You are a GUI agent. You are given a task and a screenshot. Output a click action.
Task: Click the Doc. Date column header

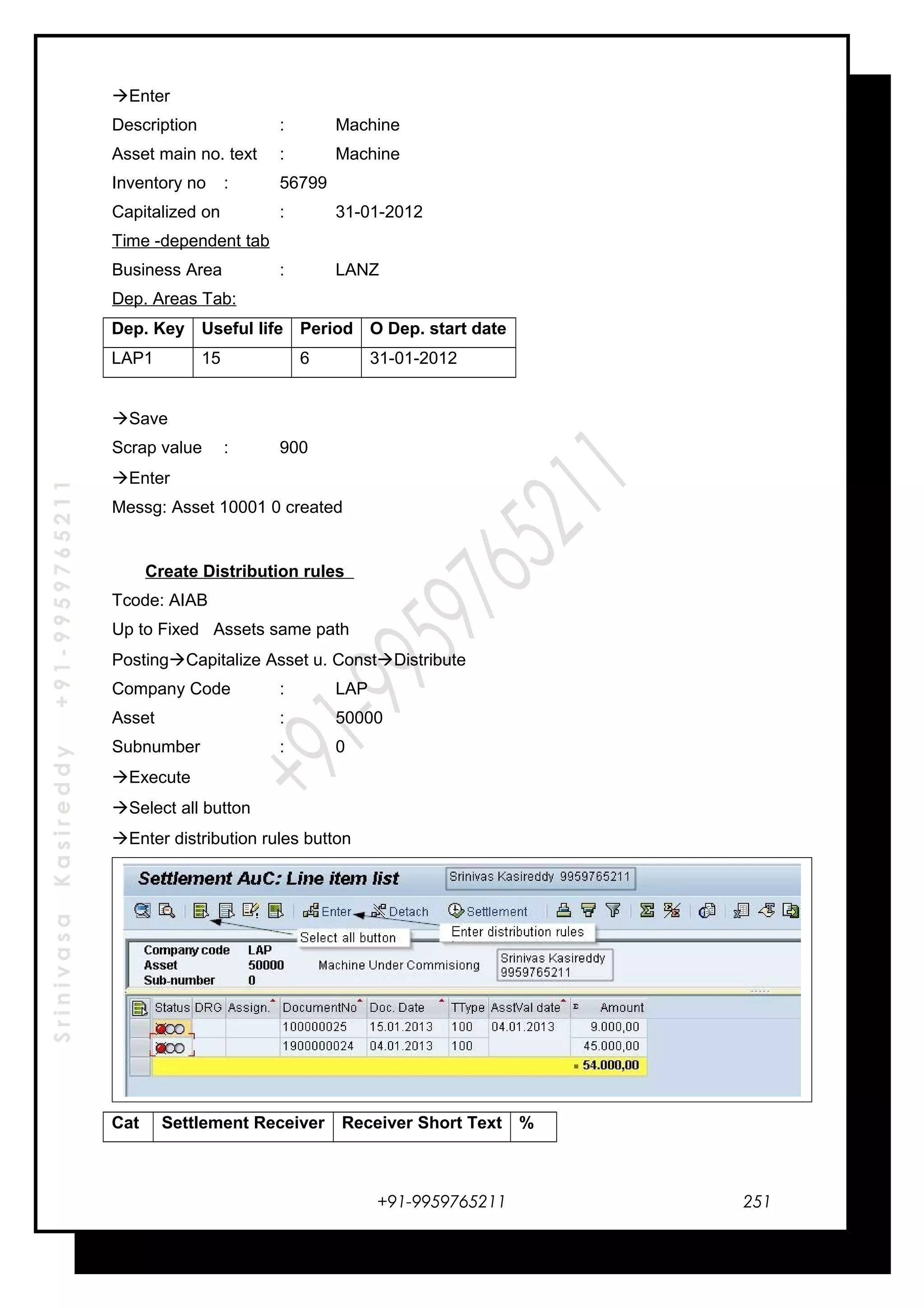(397, 1008)
